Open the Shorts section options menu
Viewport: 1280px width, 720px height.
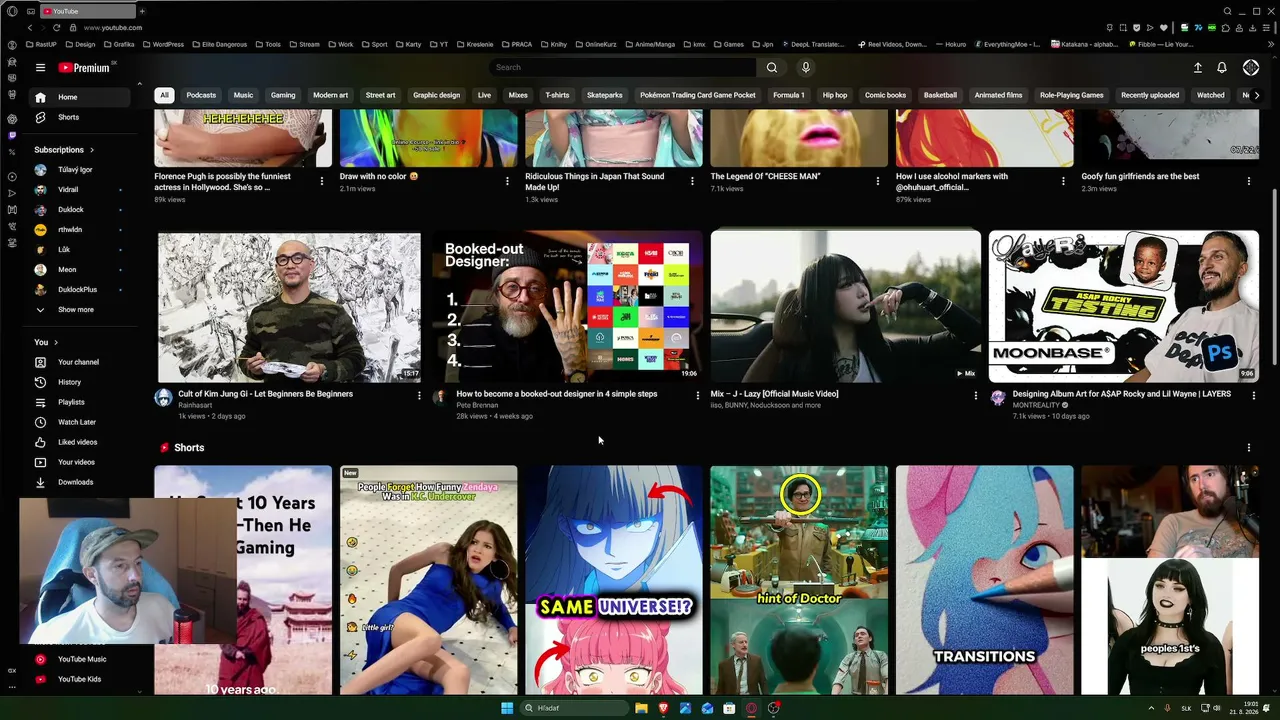pyautogui.click(x=1248, y=448)
